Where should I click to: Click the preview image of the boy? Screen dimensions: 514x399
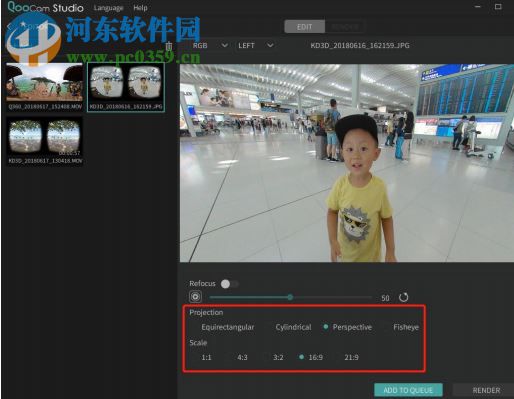tap(347, 163)
